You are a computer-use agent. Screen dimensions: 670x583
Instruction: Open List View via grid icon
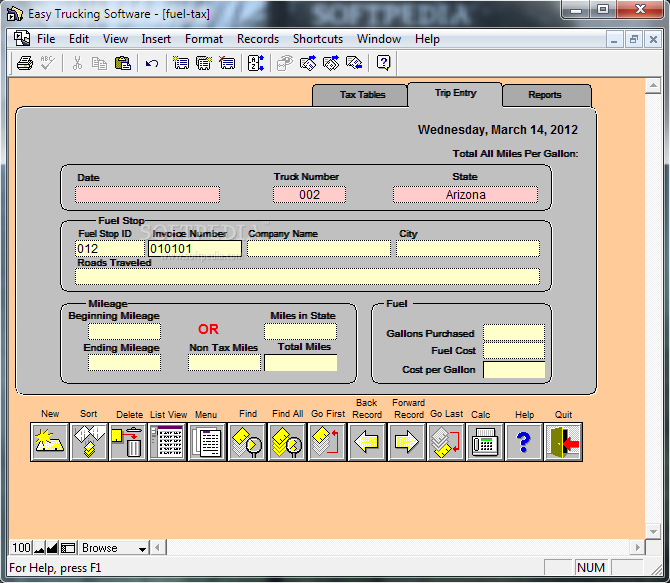[168, 442]
